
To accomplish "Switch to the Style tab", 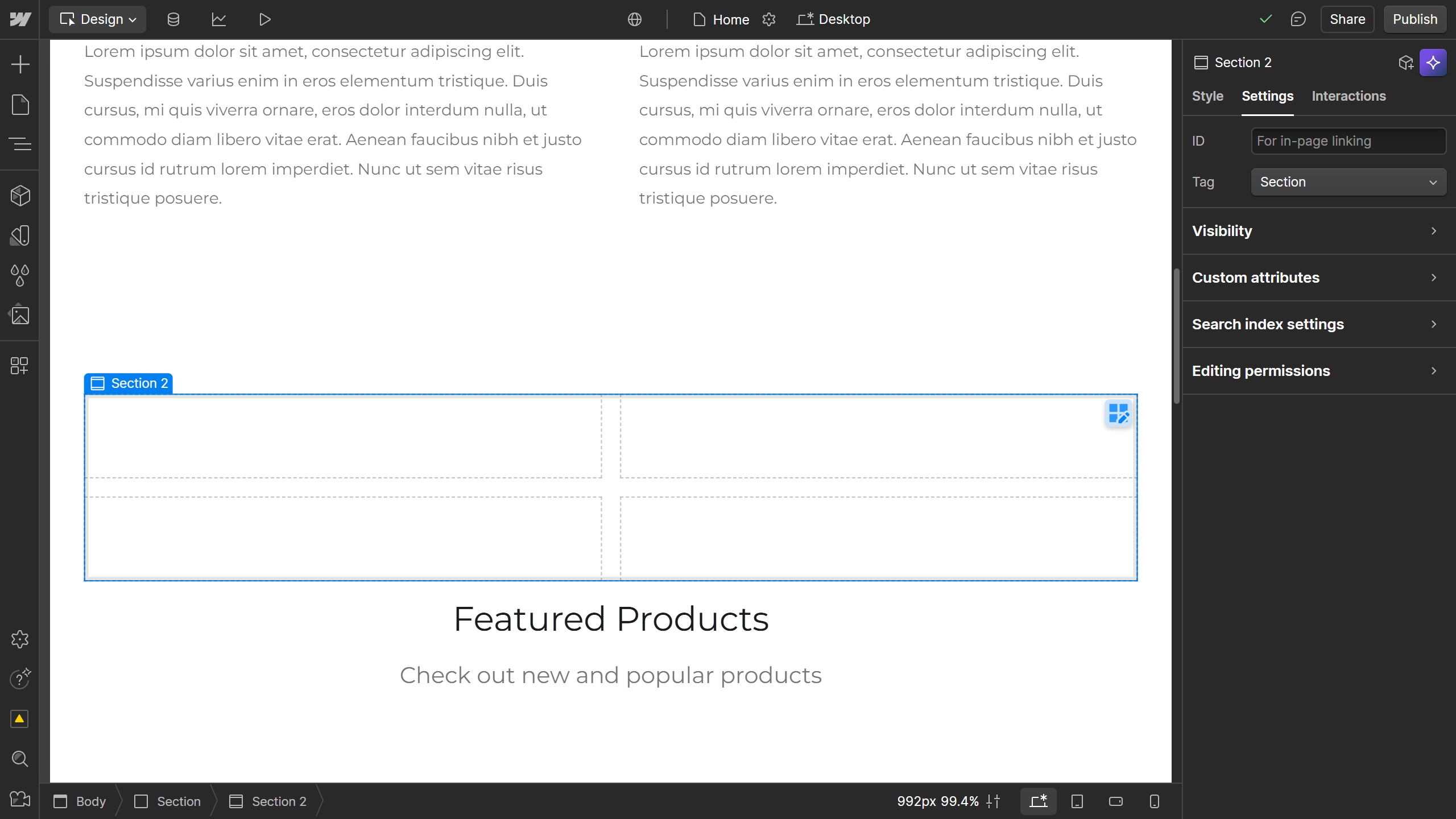I will coord(1207,96).
